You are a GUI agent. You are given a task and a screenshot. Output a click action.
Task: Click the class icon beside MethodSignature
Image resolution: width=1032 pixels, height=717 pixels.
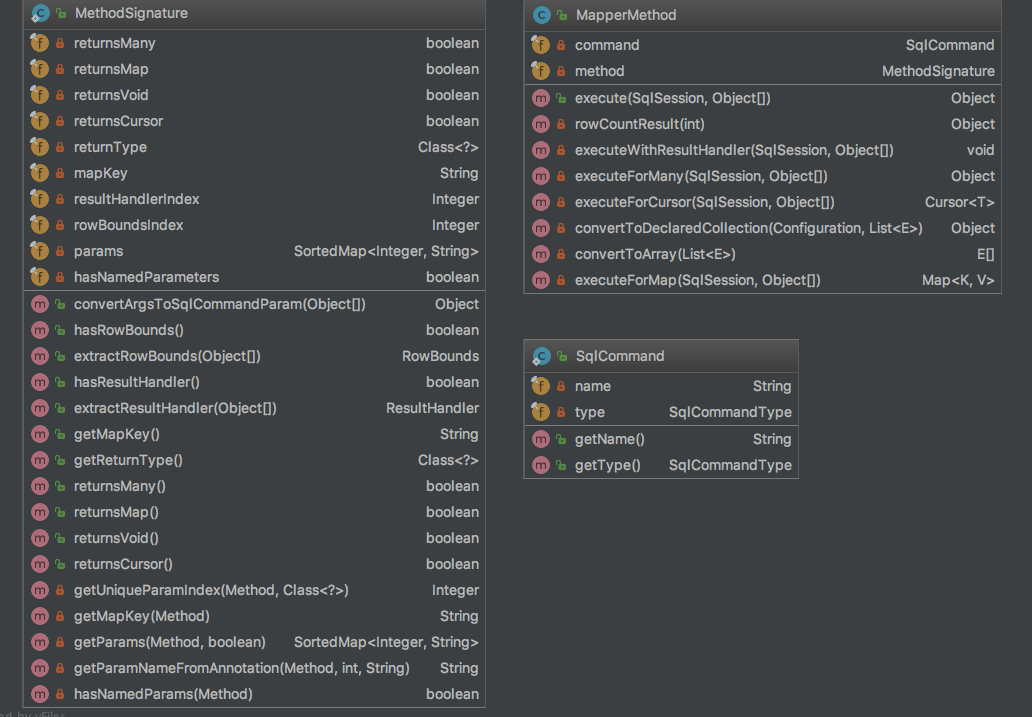[40, 13]
